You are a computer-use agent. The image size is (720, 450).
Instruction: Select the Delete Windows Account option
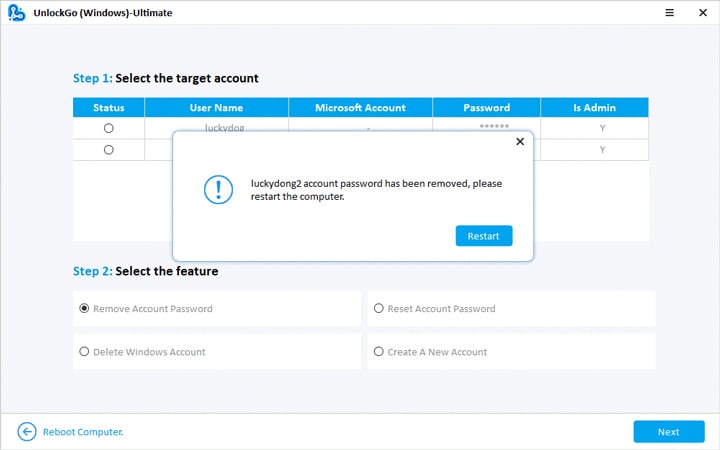[x=84, y=352]
